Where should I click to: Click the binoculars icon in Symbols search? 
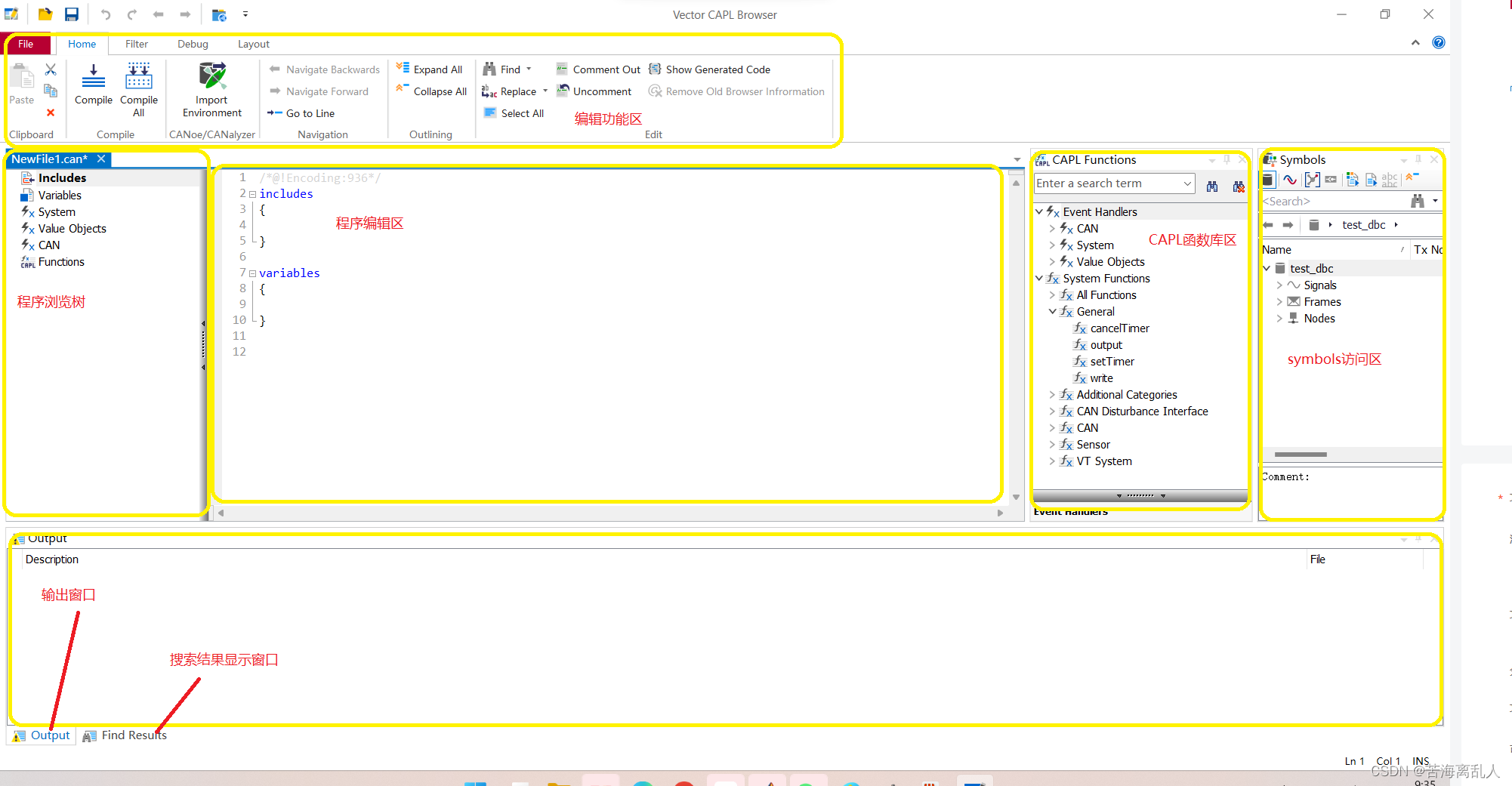(x=1418, y=201)
